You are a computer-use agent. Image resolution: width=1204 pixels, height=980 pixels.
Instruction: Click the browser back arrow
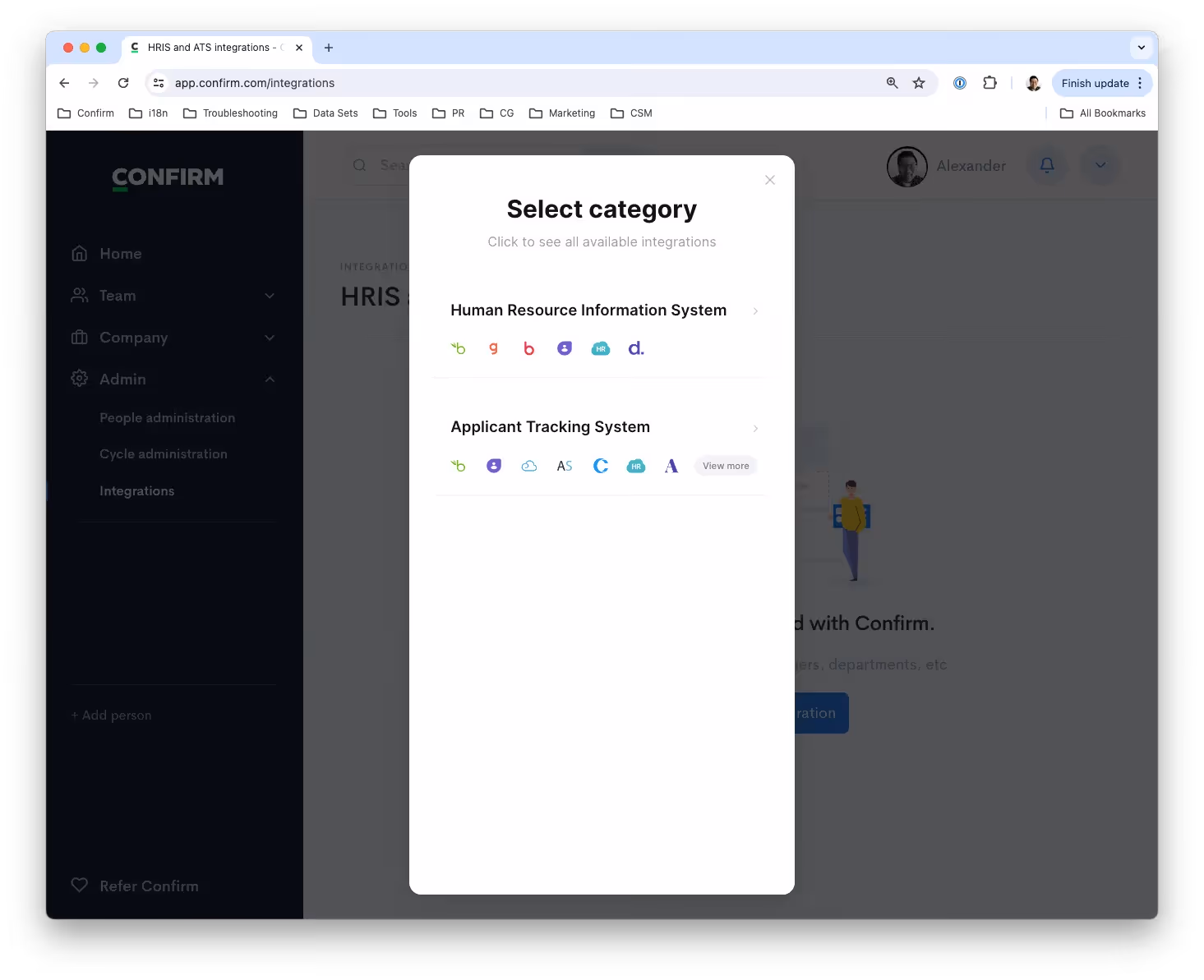click(64, 83)
